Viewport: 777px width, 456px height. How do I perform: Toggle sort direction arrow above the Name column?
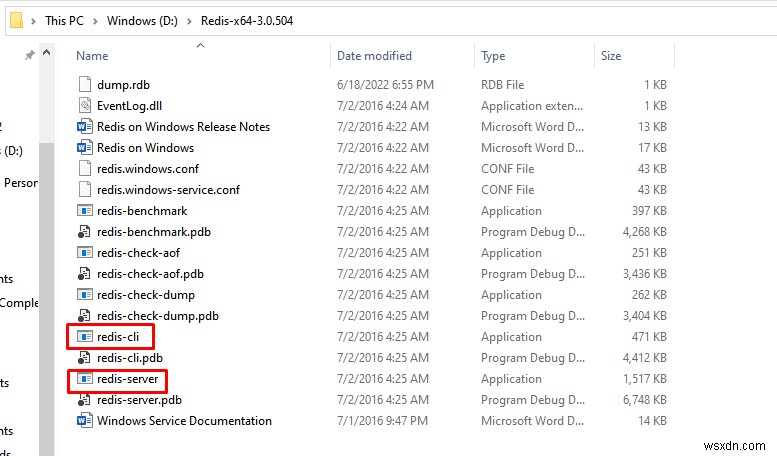[x=200, y=46]
